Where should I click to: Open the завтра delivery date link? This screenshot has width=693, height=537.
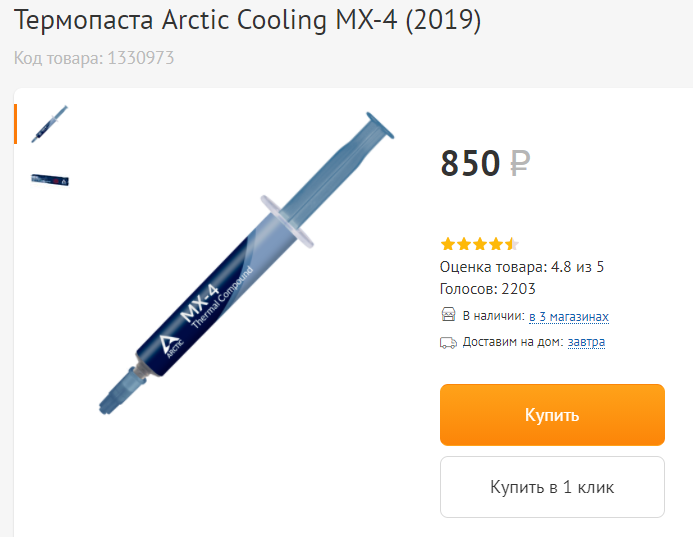[x=586, y=342]
